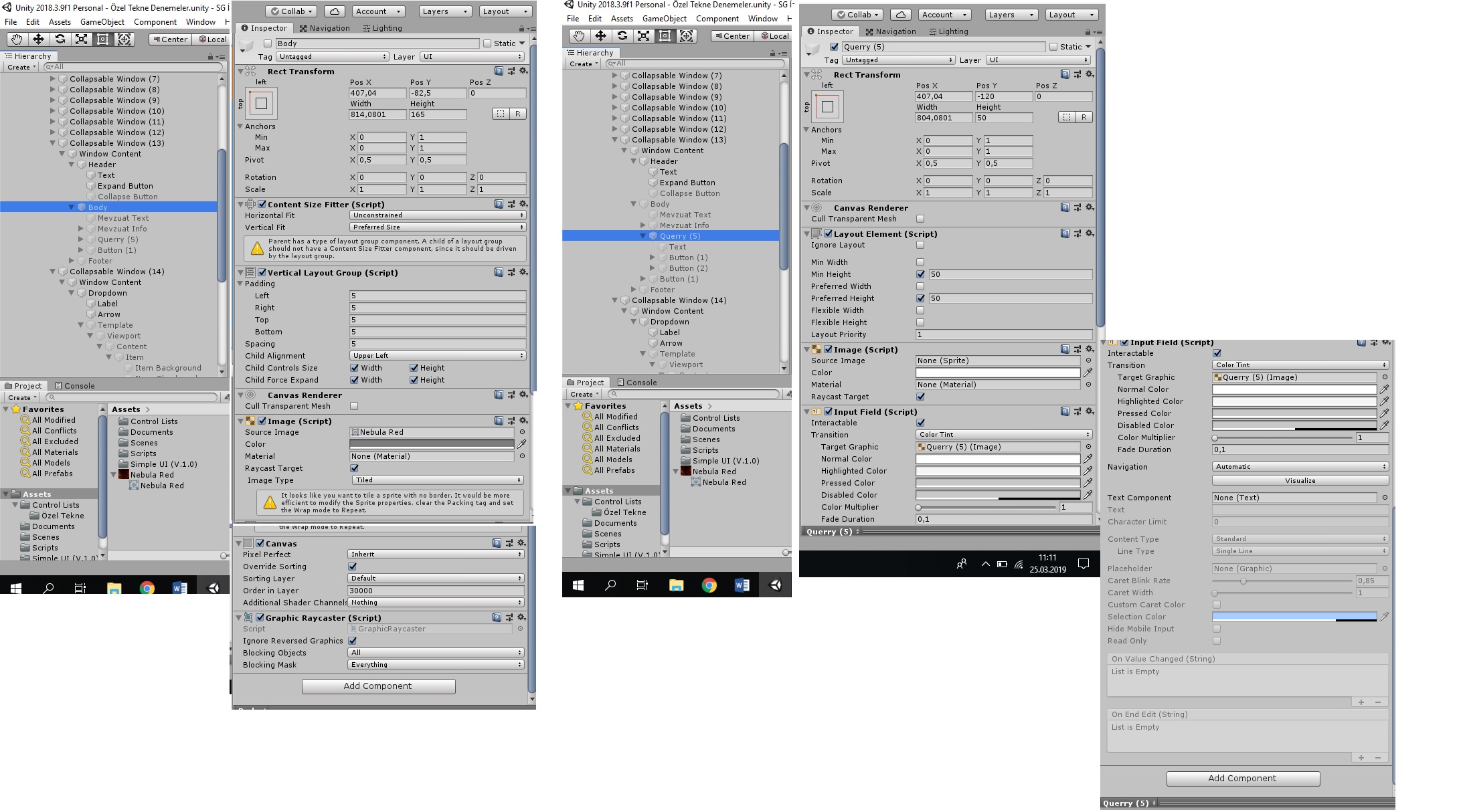The image size is (1463, 812).
Task: Open Windows Action Center notification icon
Action: click(x=1084, y=564)
